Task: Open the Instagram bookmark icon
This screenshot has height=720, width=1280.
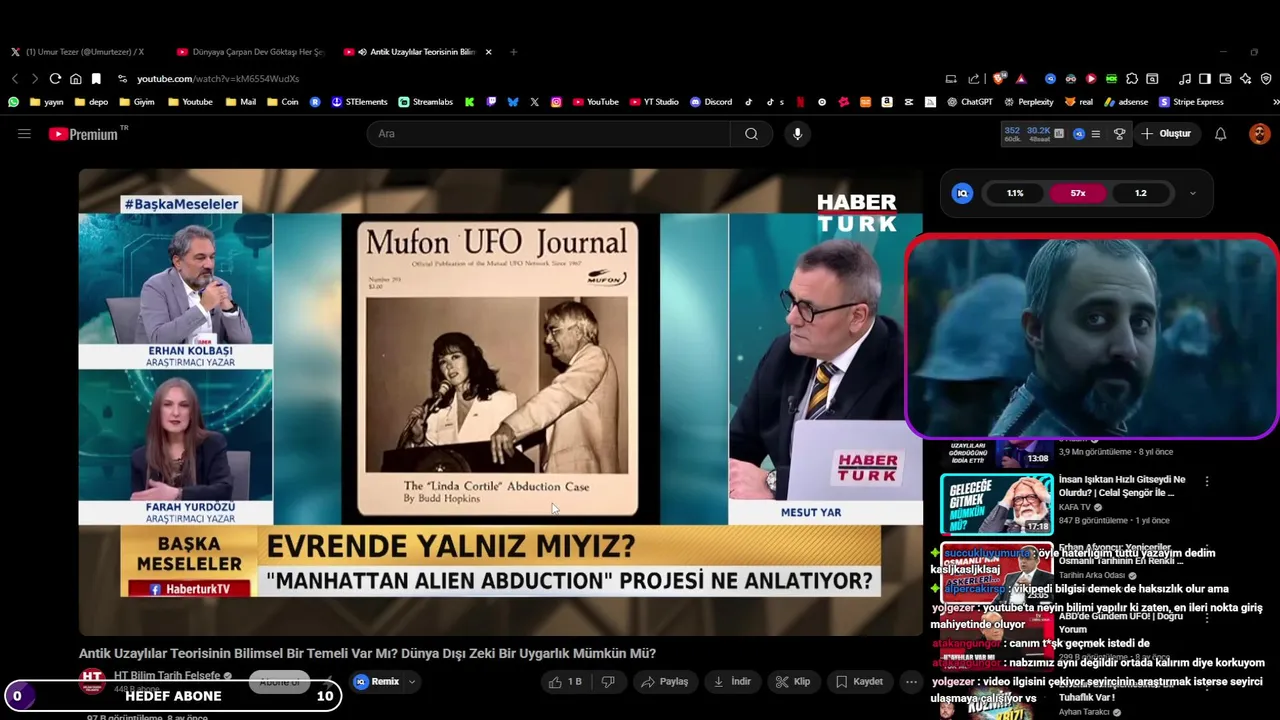Action: pyautogui.click(x=556, y=101)
